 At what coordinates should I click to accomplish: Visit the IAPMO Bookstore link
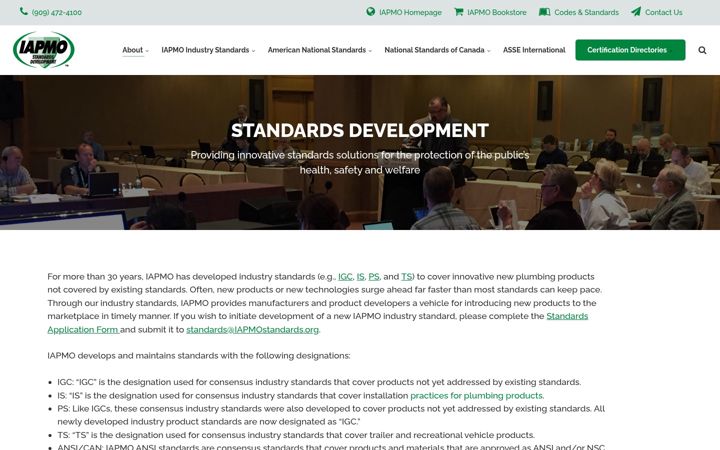(497, 12)
